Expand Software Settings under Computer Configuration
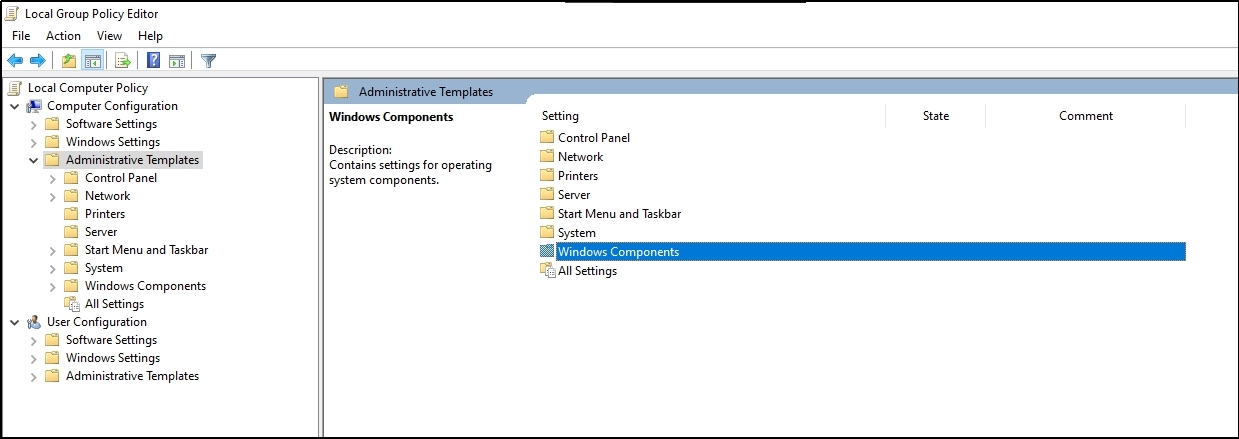The width and height of the screenshot is (1239, 439). (x=33, y=124)
